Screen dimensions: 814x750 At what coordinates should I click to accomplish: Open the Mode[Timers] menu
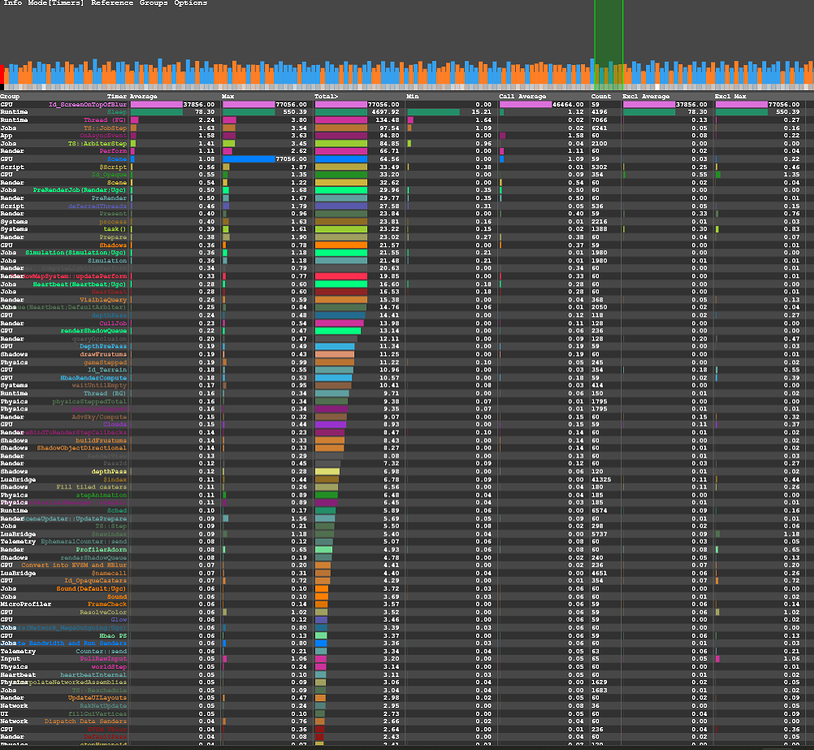tap(56, 3)
